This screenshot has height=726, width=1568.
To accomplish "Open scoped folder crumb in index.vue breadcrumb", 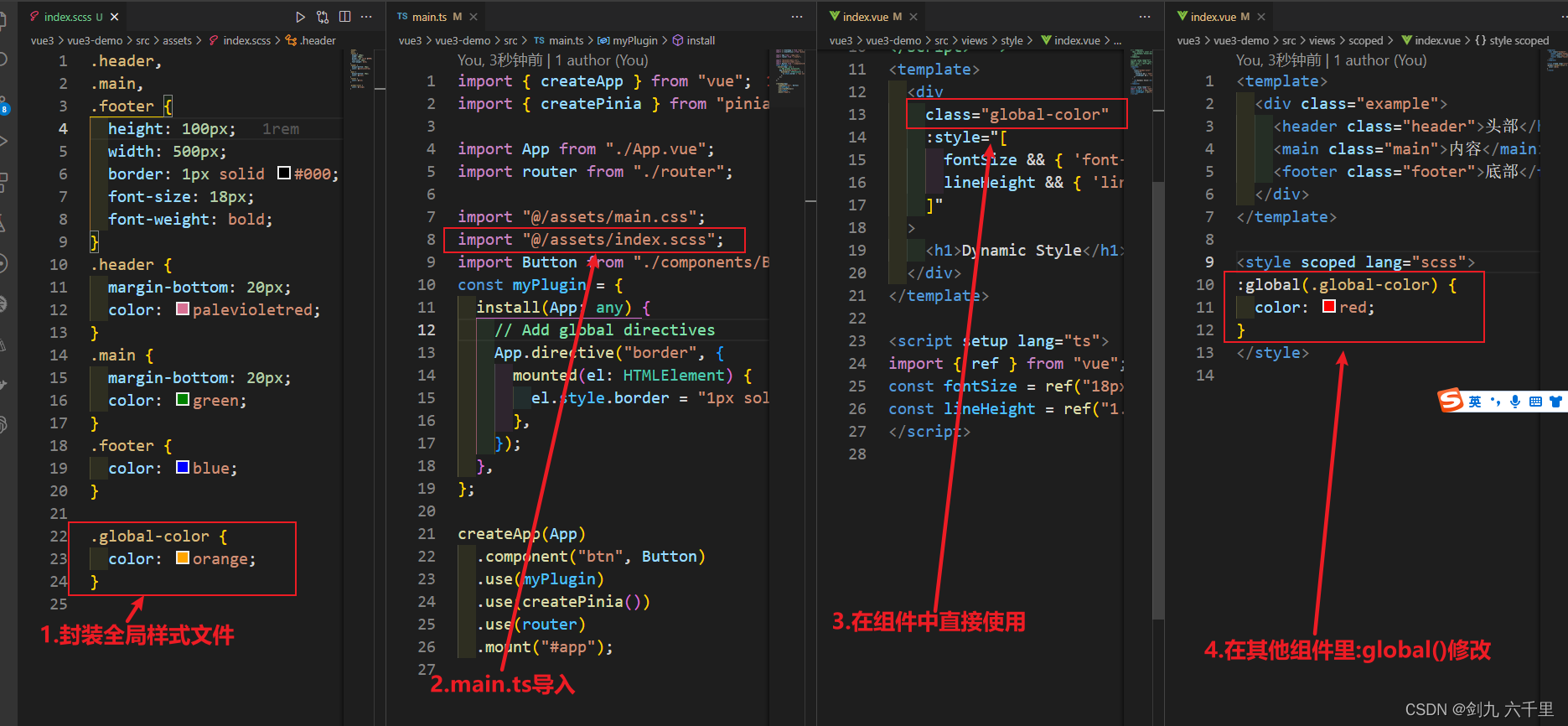I will (1366, 40).
